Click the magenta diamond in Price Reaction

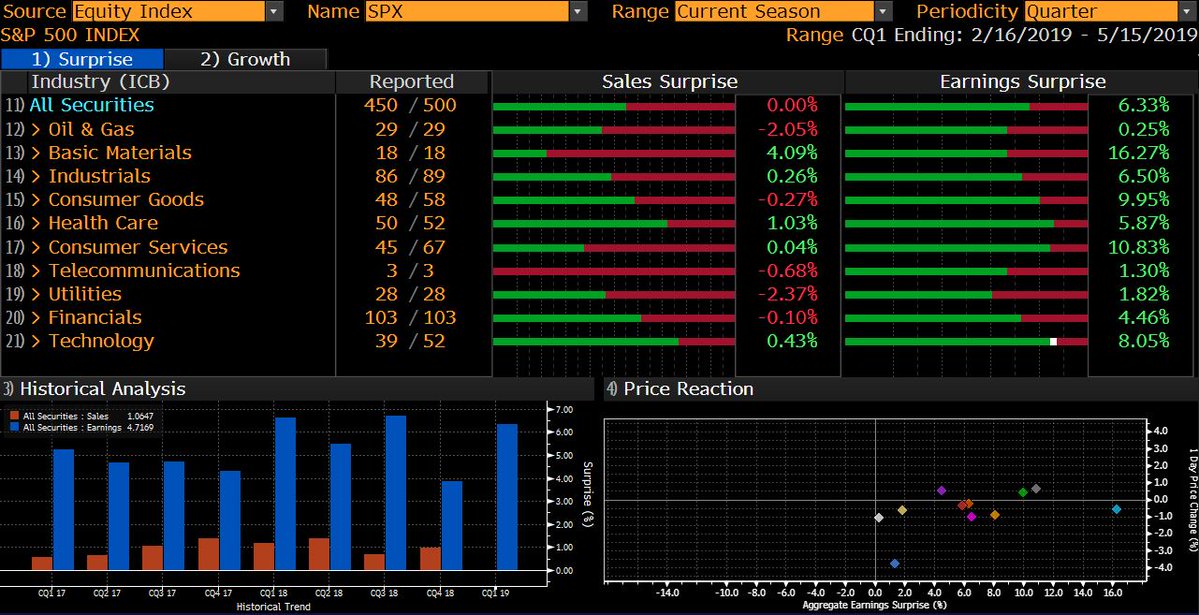(x=971, y=517)
